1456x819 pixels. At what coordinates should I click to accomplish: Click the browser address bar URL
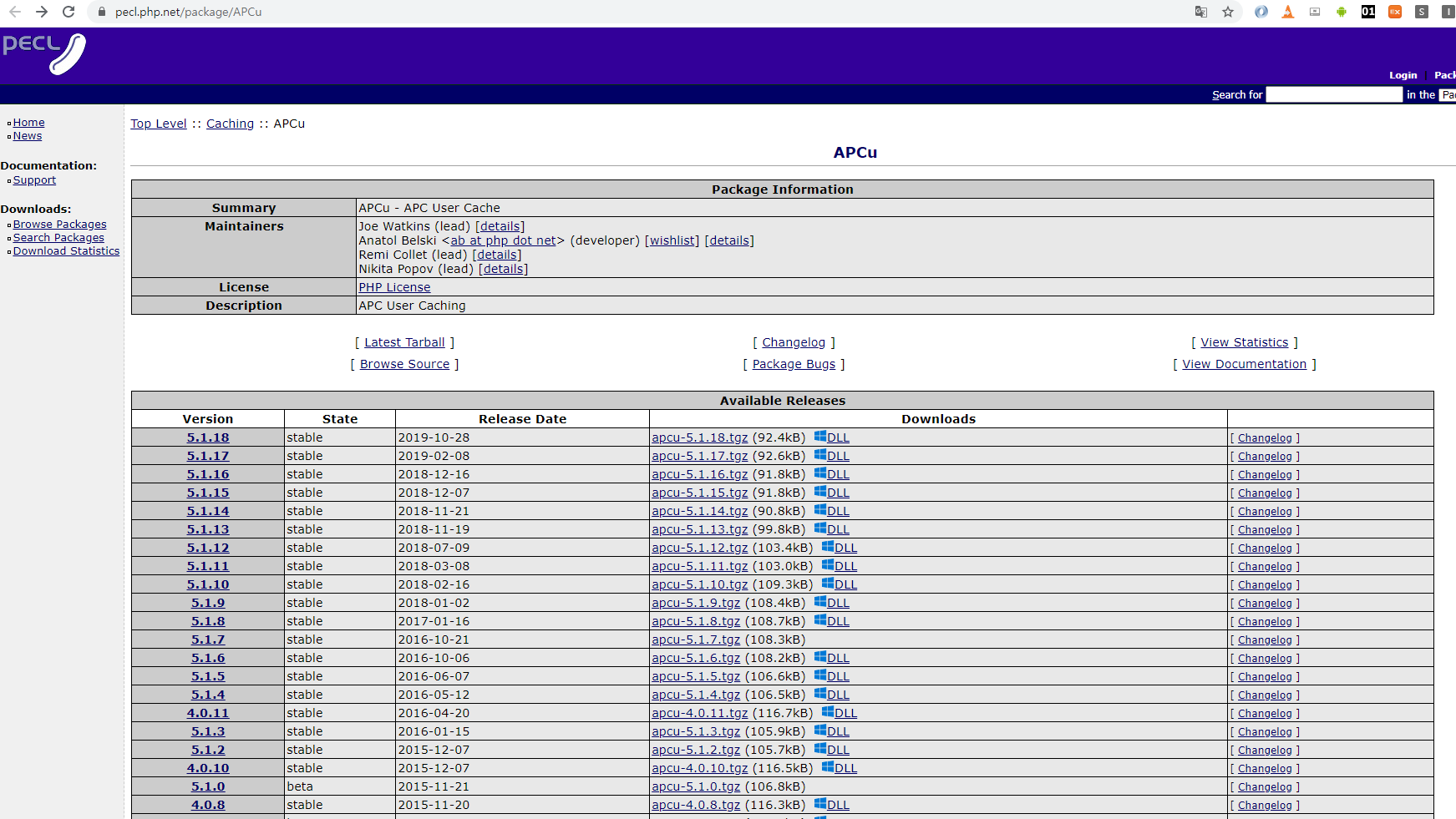(x=188, y=12)
